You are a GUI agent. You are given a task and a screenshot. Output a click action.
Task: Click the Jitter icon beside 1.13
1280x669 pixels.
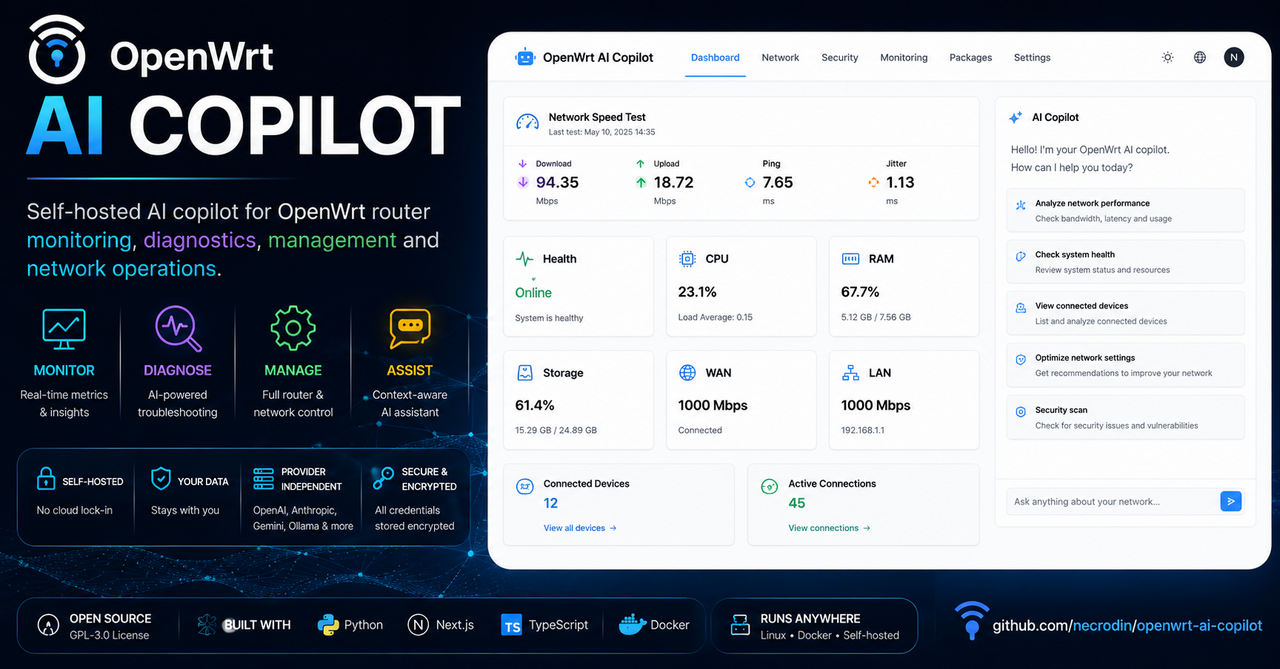tap(873, 182)
